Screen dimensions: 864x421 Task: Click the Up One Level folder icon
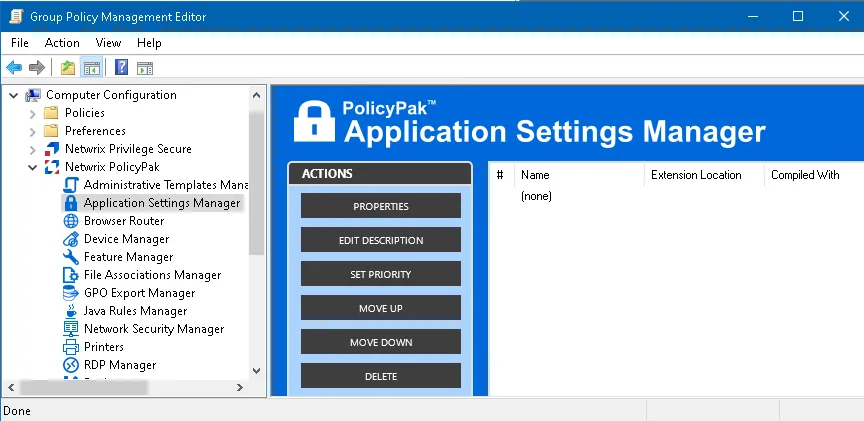click(67, 68)
